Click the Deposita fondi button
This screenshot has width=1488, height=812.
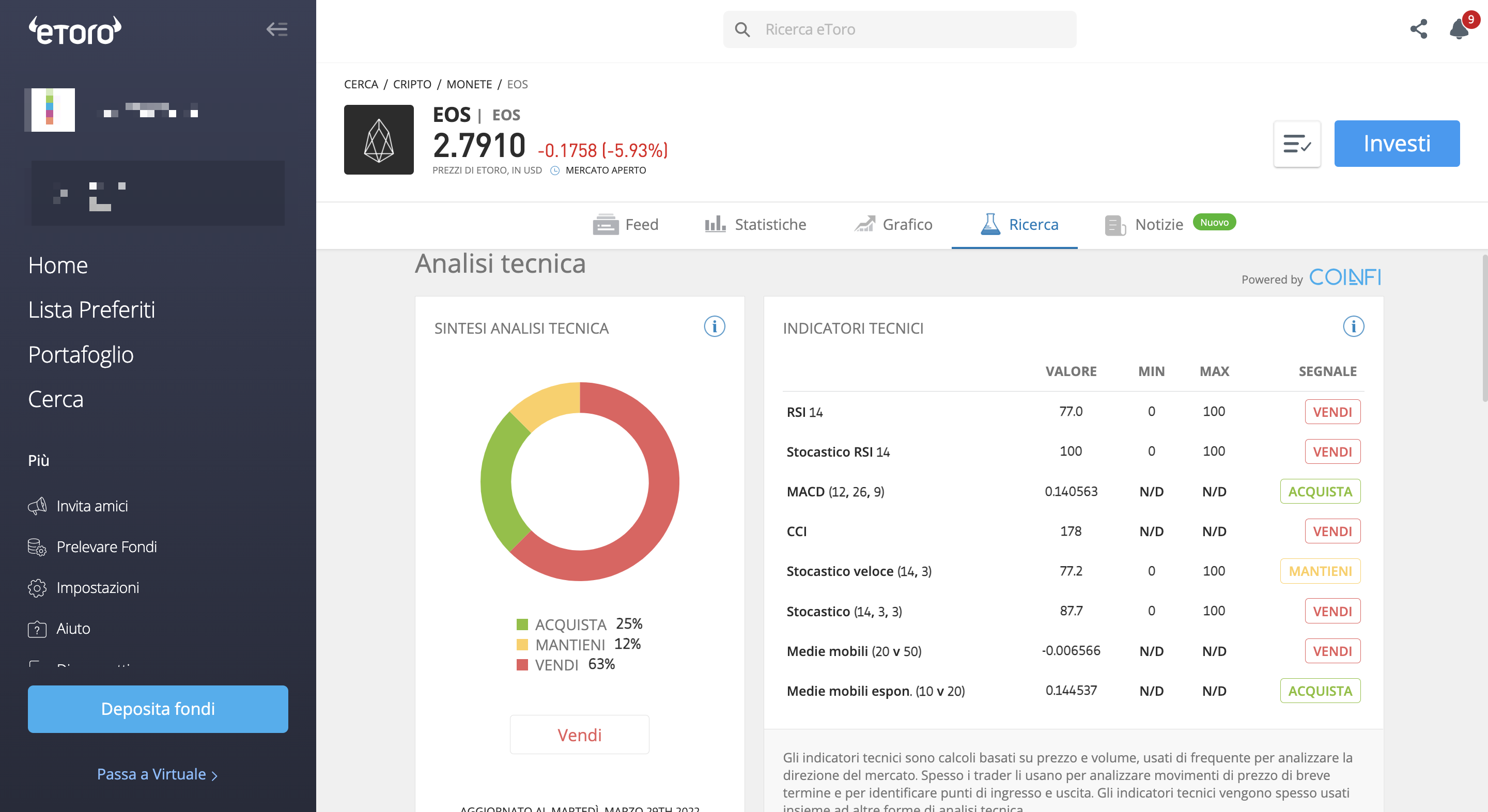(158, 709)
